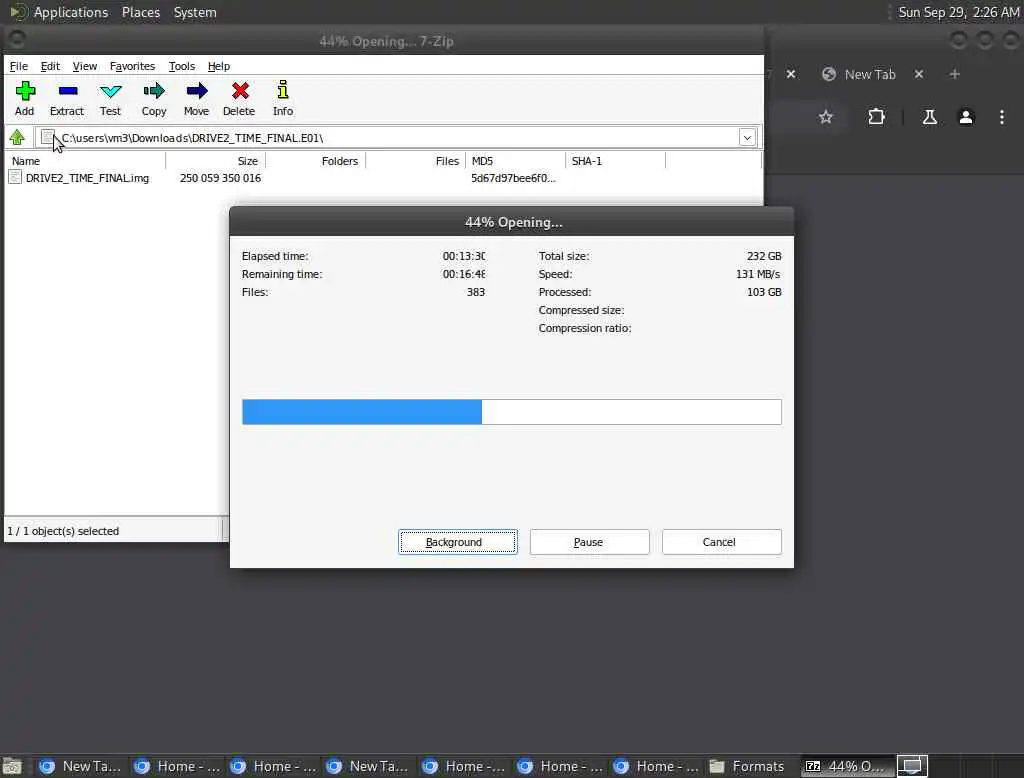Click the Remaining time label
This screenshot has width=1024, height=778.
[282, 274]
